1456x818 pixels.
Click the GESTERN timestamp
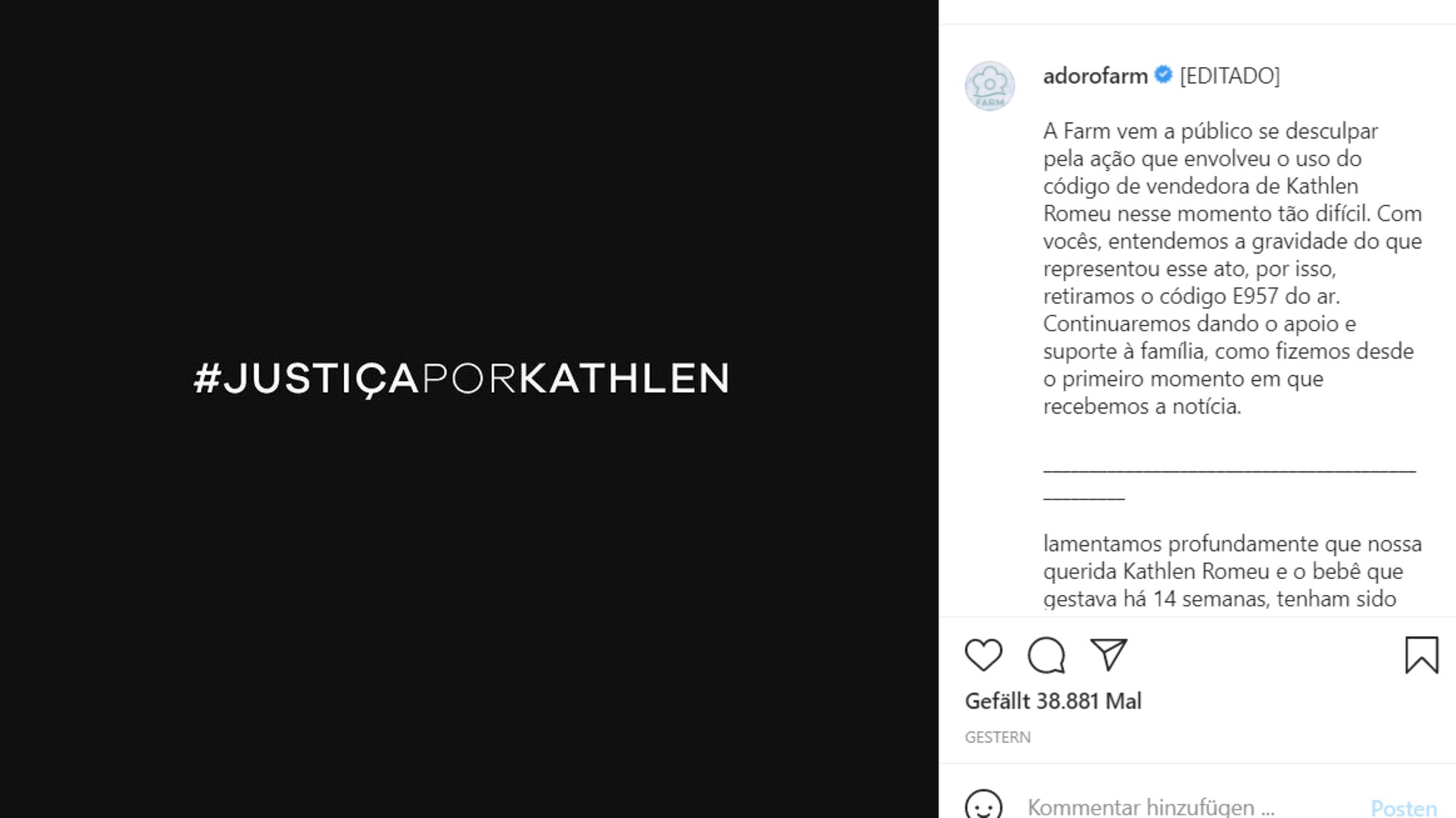pos(997,737)
